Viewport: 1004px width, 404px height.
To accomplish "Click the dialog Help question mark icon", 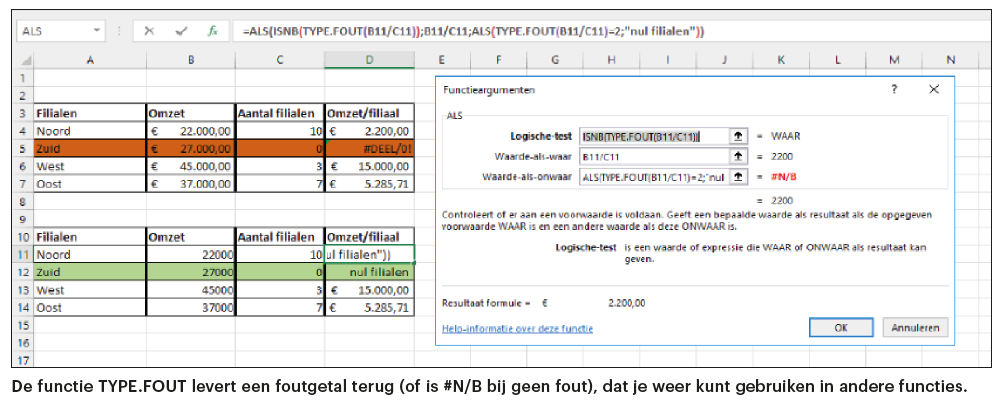I will [893, 89].
